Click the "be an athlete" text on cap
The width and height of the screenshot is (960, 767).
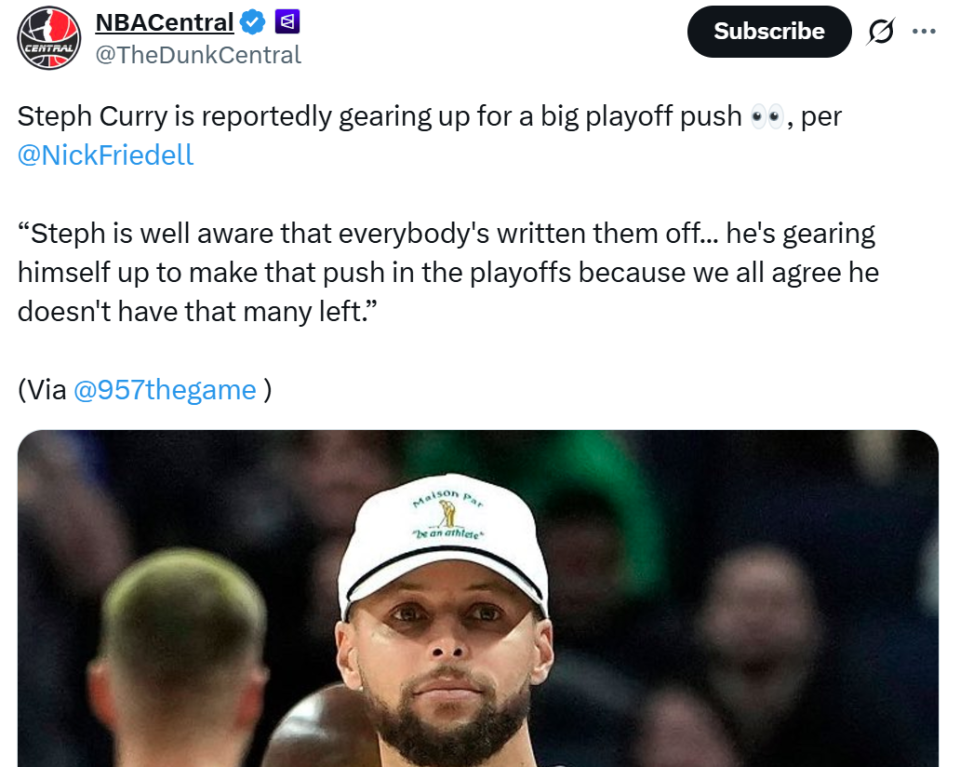pos(446,535)
